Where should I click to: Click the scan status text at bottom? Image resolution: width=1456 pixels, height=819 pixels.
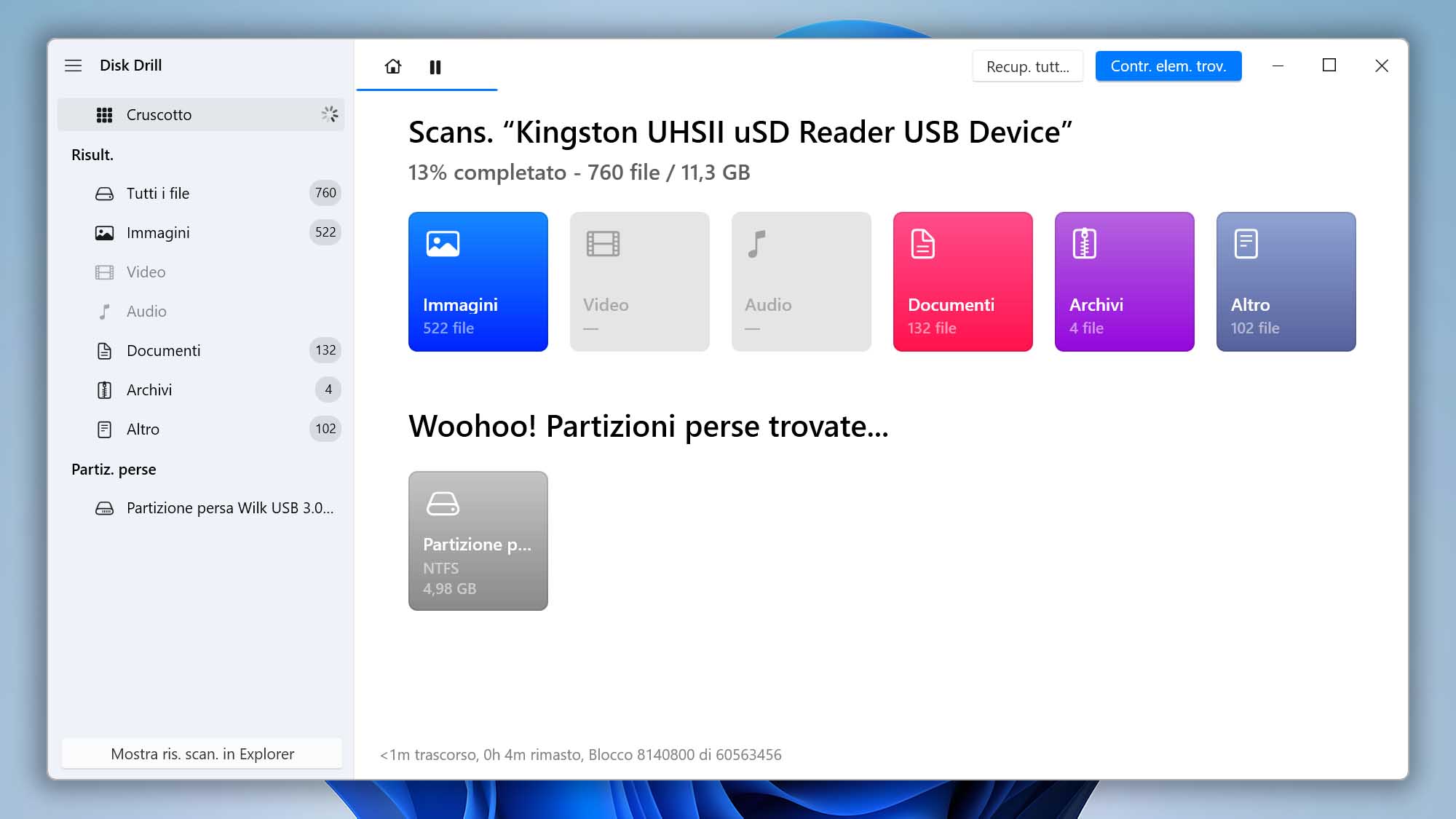click(x=581, y=755)
